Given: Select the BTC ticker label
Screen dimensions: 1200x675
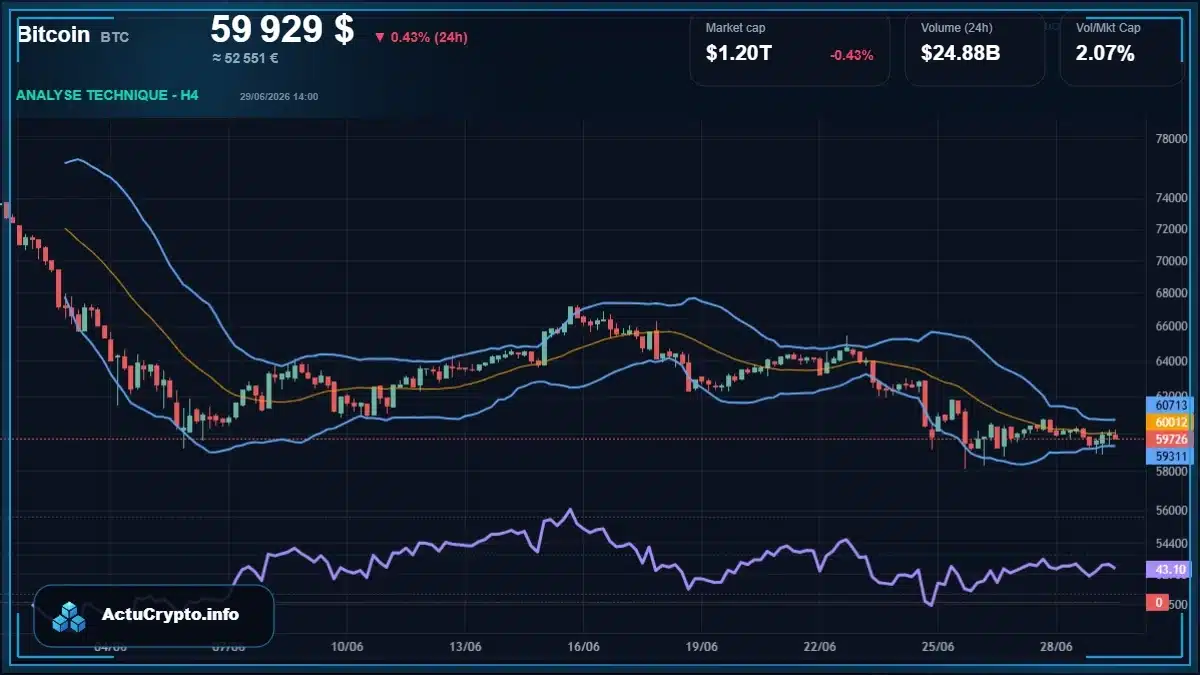Looking at the screenshot, I should (114, 37).
